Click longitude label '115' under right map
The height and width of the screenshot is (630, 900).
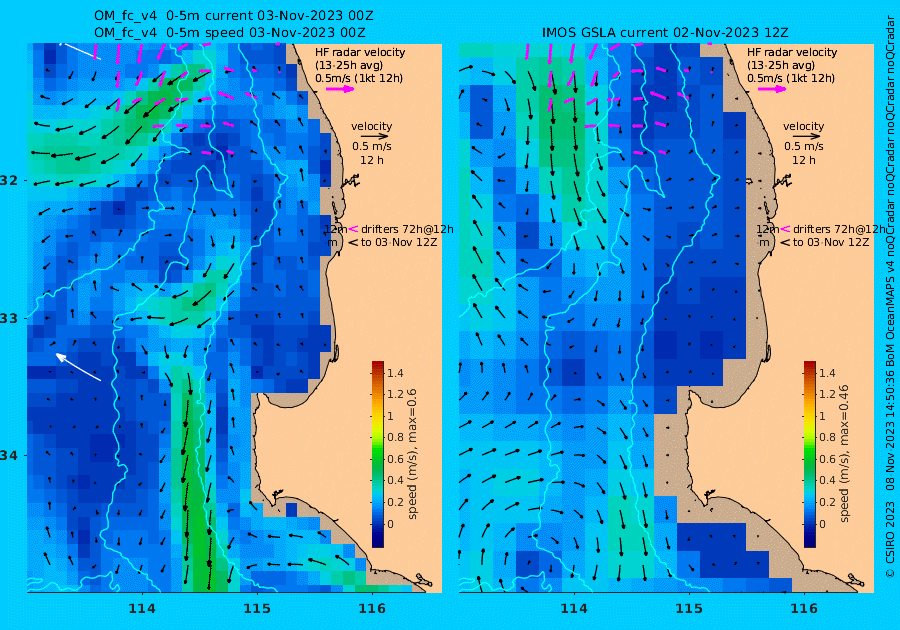[689, 608]
